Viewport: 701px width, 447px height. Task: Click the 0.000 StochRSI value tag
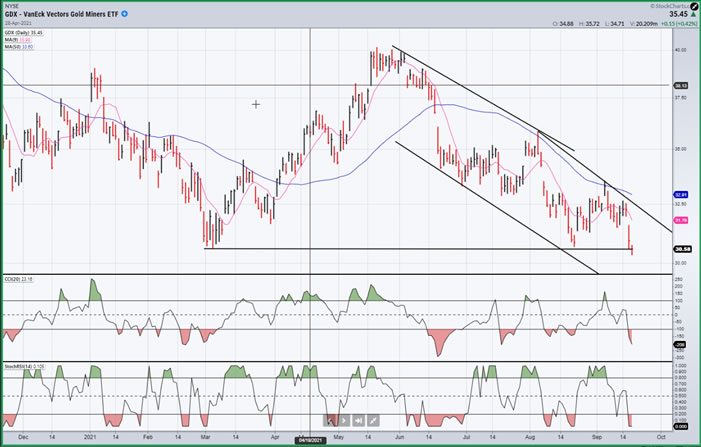[681, 426]
